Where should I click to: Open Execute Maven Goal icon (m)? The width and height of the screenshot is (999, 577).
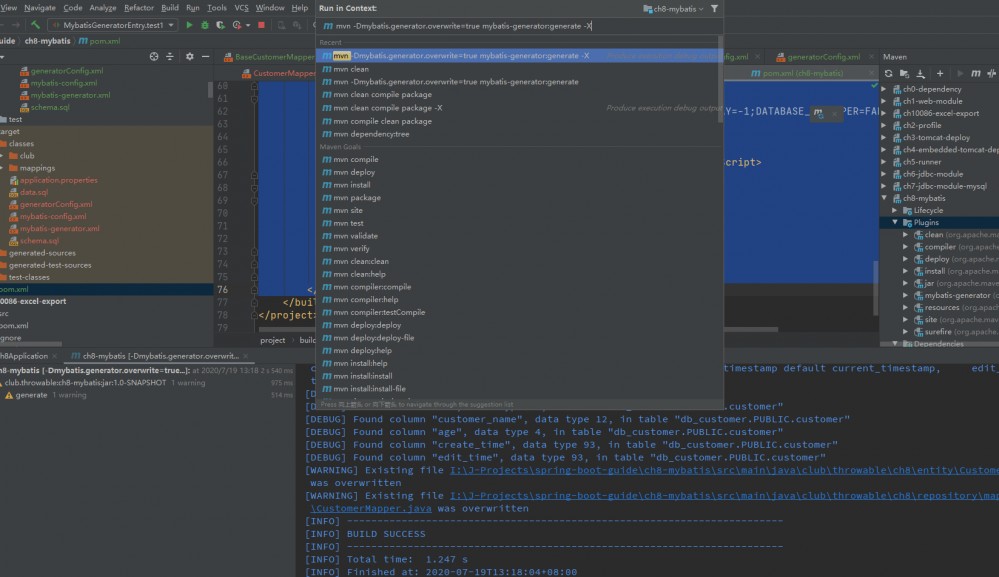coord(977,73)
